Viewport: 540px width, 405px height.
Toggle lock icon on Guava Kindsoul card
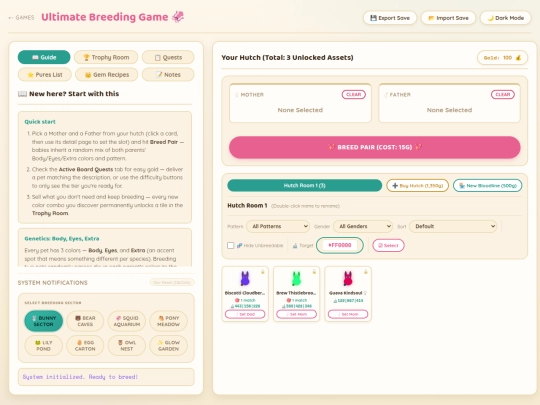[x=366, y=272]
